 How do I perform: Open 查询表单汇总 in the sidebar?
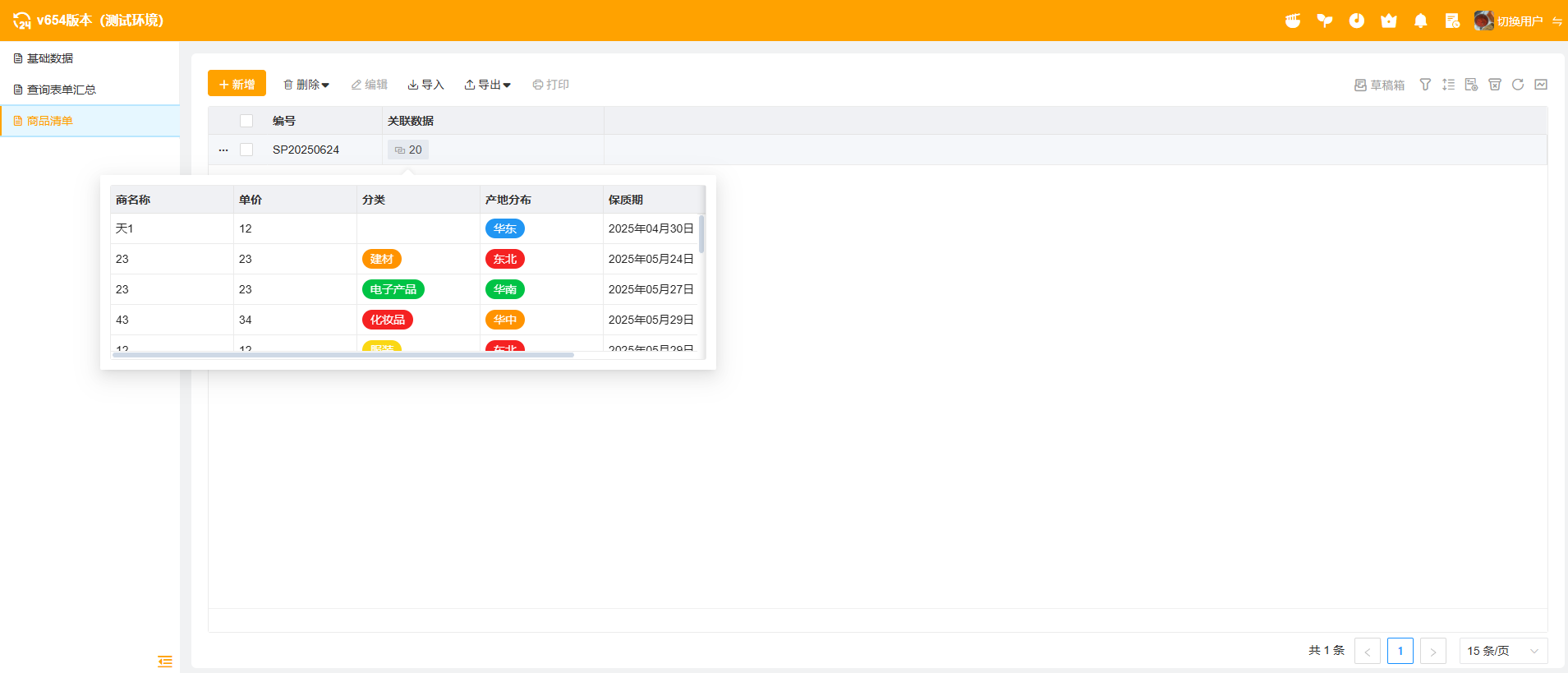62,90
